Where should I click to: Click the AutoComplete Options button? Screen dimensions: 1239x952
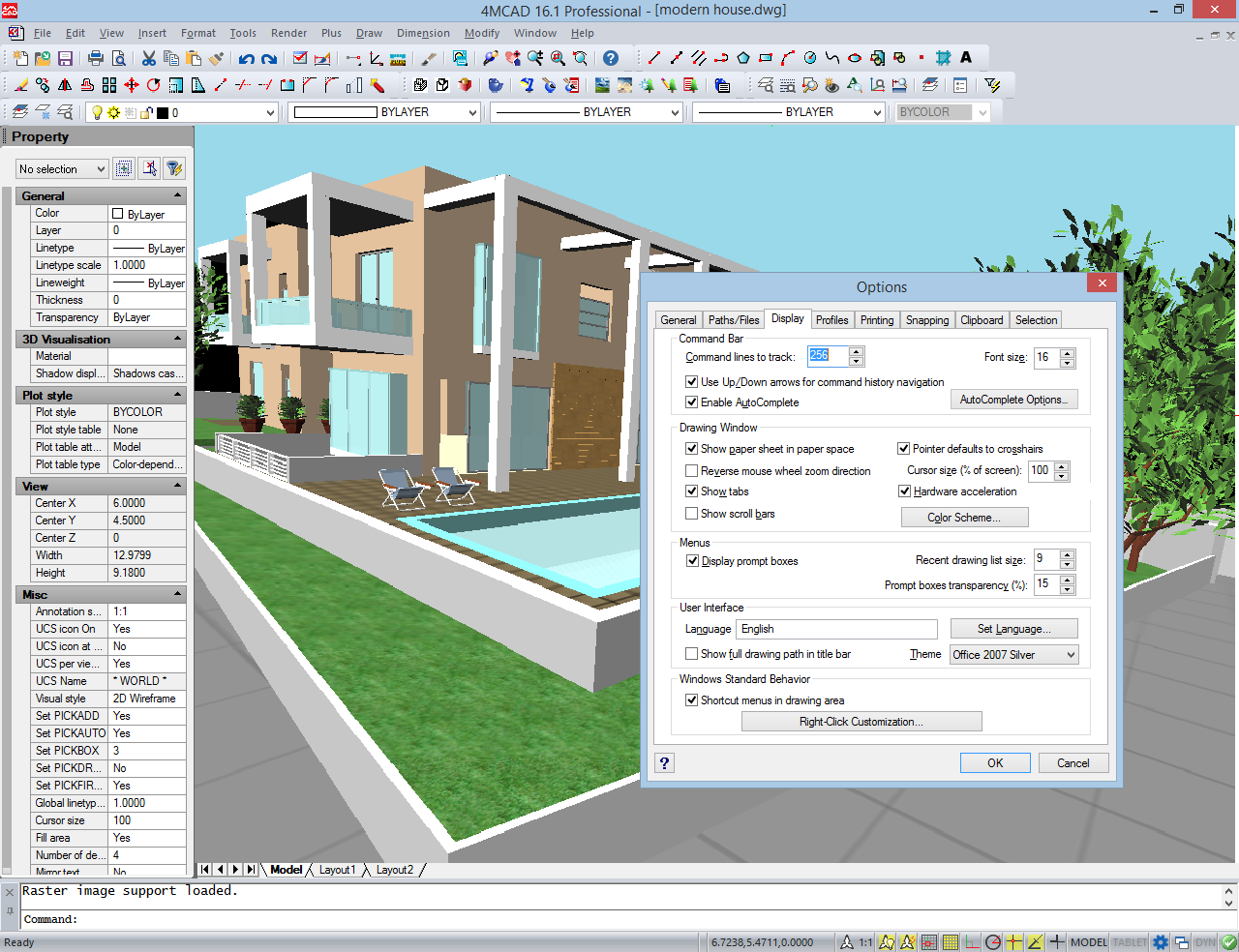pos(1013,400)
